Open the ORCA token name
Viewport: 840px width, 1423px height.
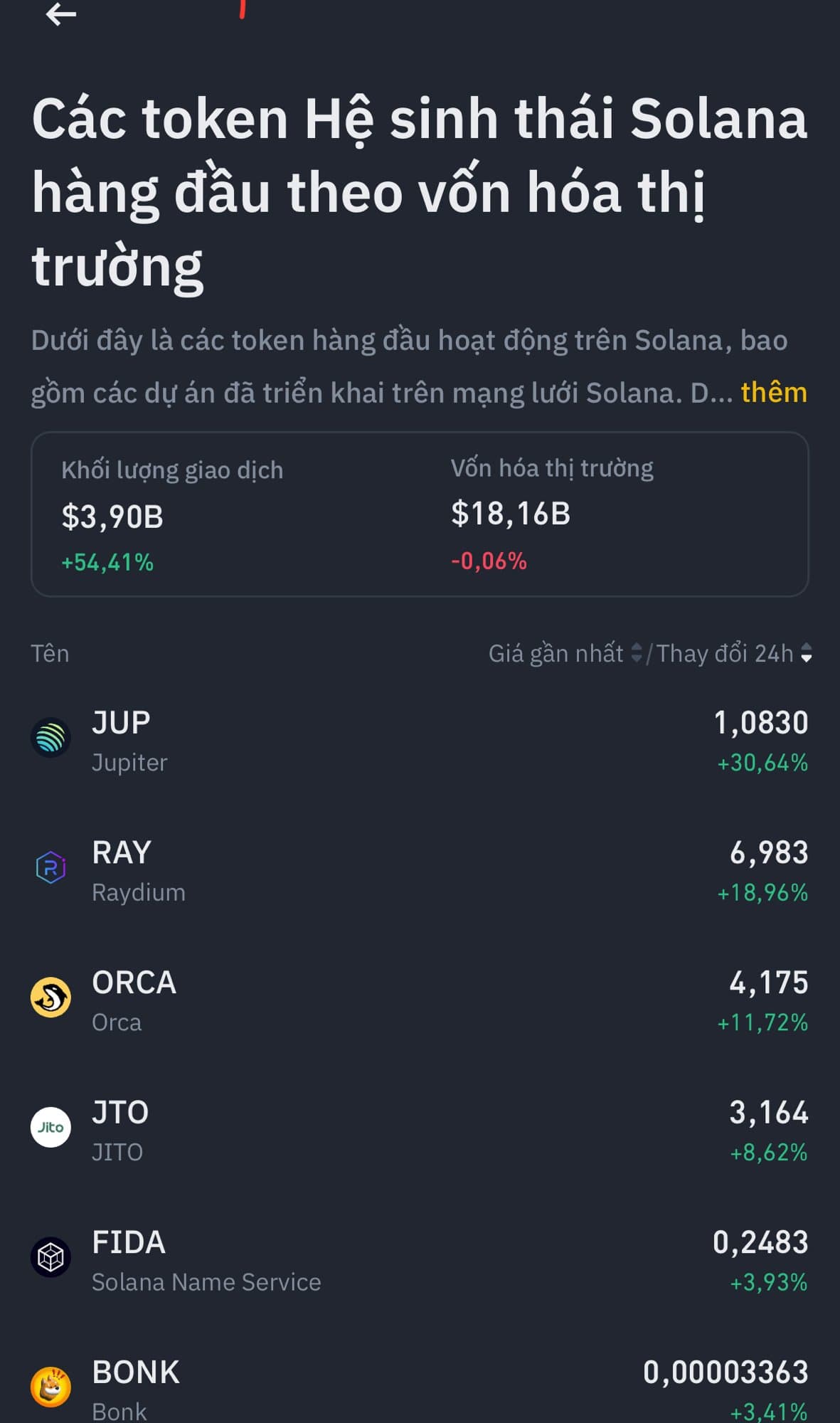(134, 983)
